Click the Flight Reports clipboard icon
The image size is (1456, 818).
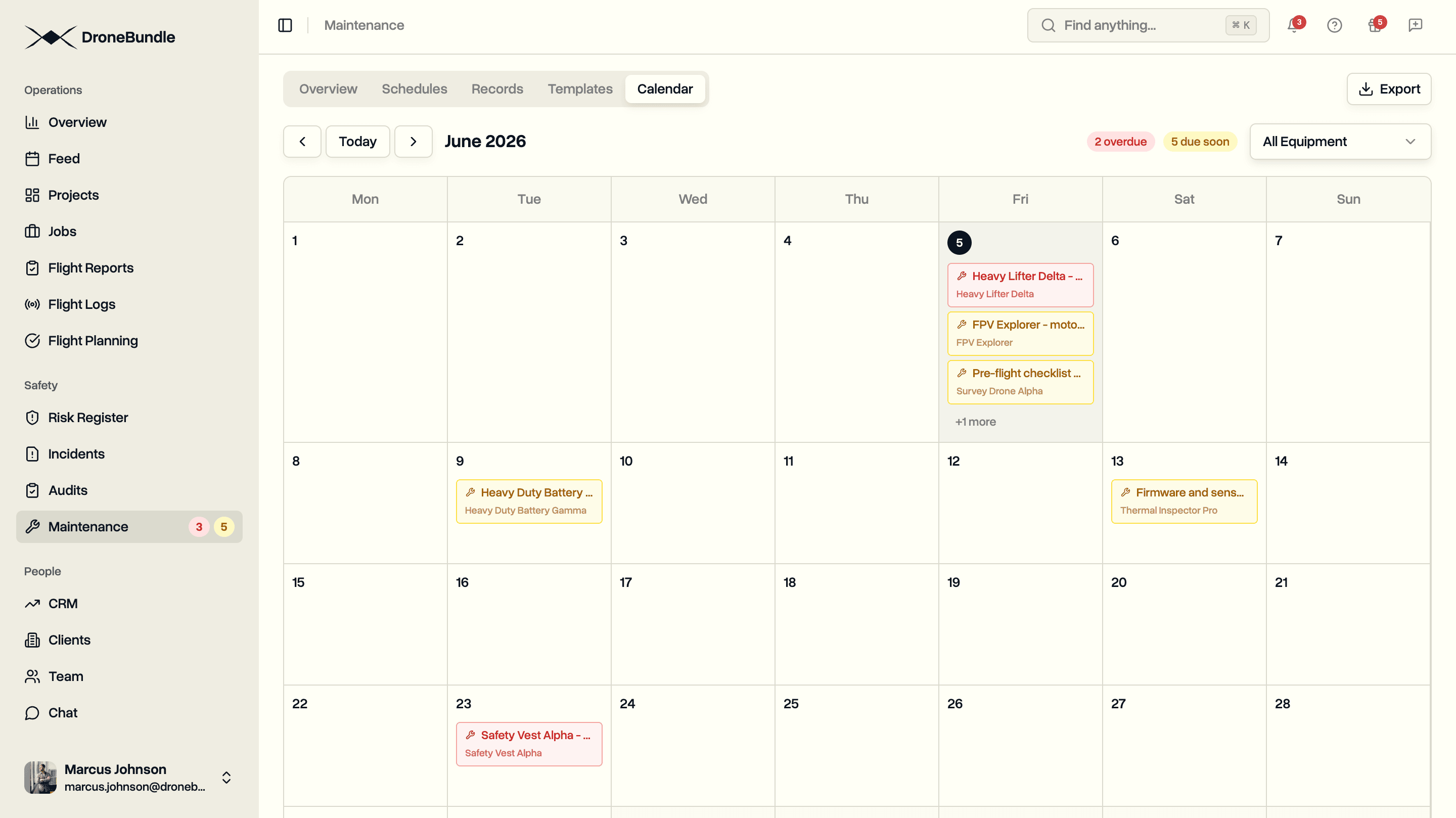(32, 268)
